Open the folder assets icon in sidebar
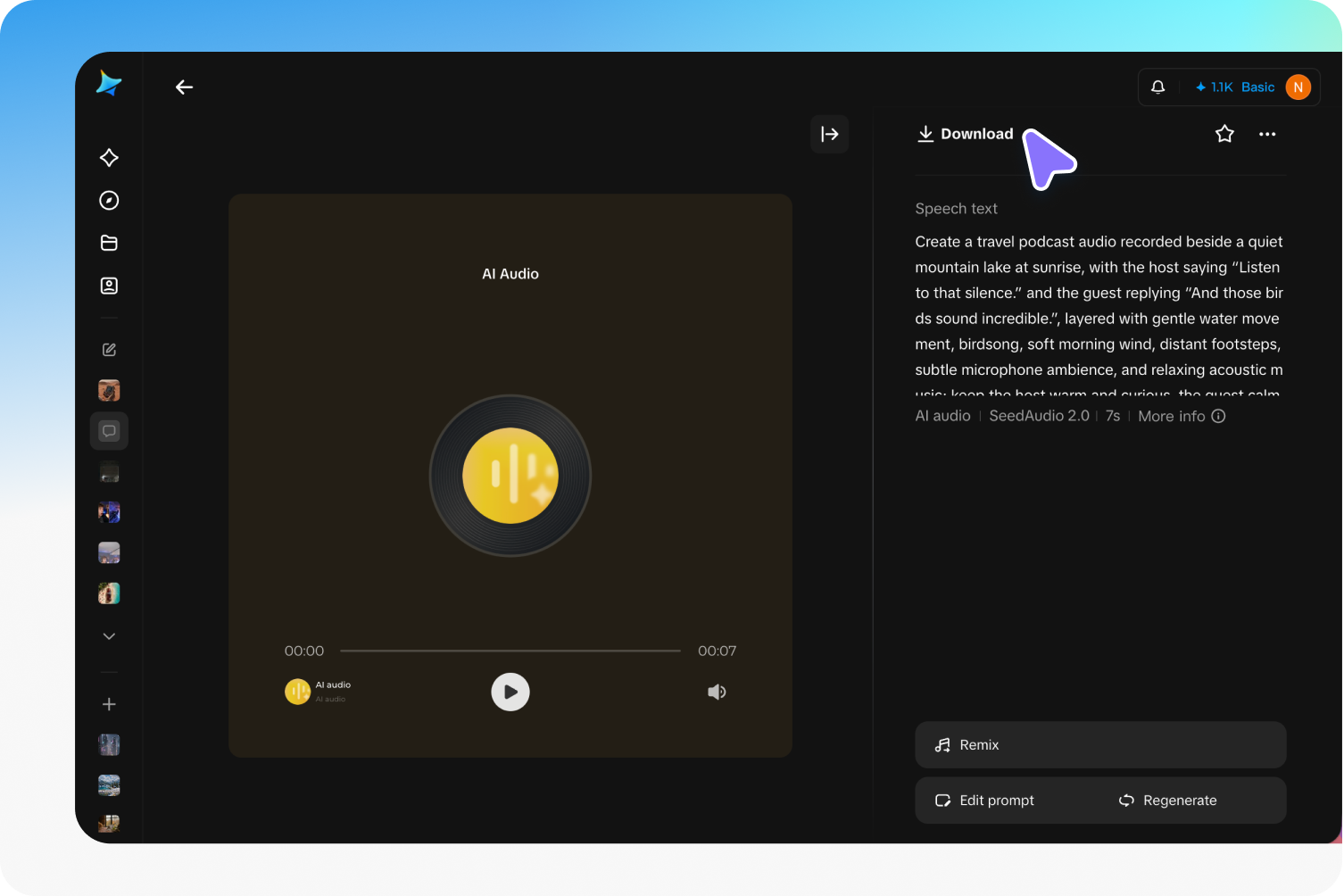This screenshot has width=1344, height=896. 109,243
